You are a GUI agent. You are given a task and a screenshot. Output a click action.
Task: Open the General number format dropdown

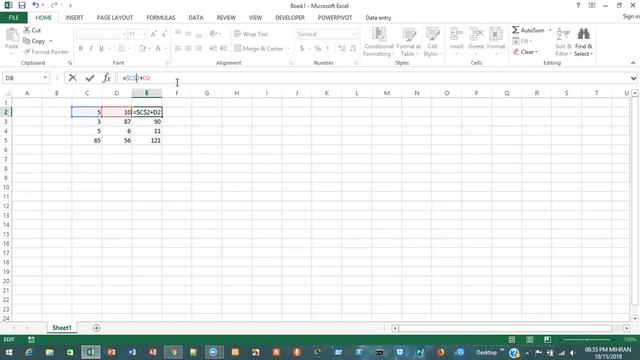point(354,34)
